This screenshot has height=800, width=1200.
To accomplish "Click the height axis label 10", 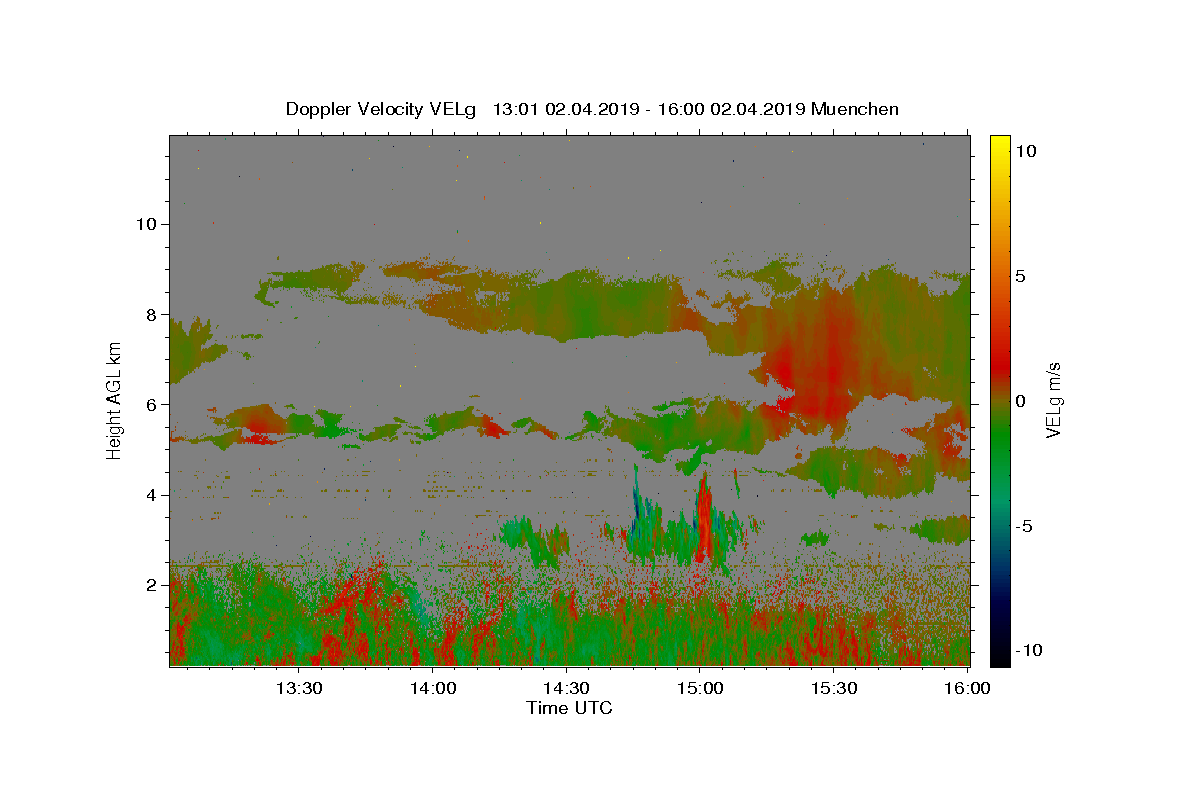I will (147, 224).
